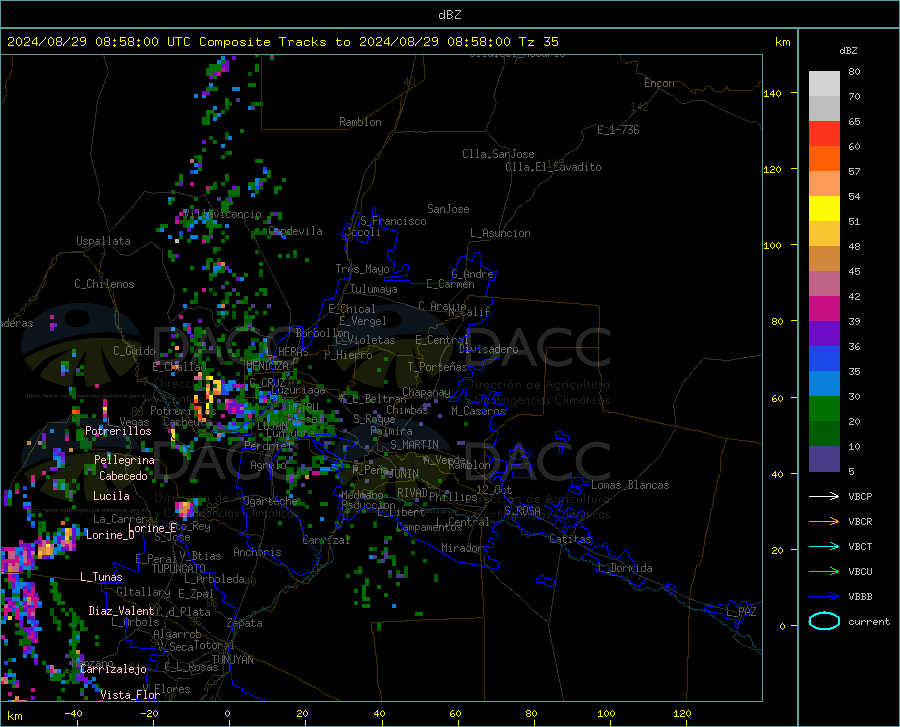Viewport: 900px width, 727px height.
Task: Pick the purple 36-39 dBZ color band
Action: point(824,334)
